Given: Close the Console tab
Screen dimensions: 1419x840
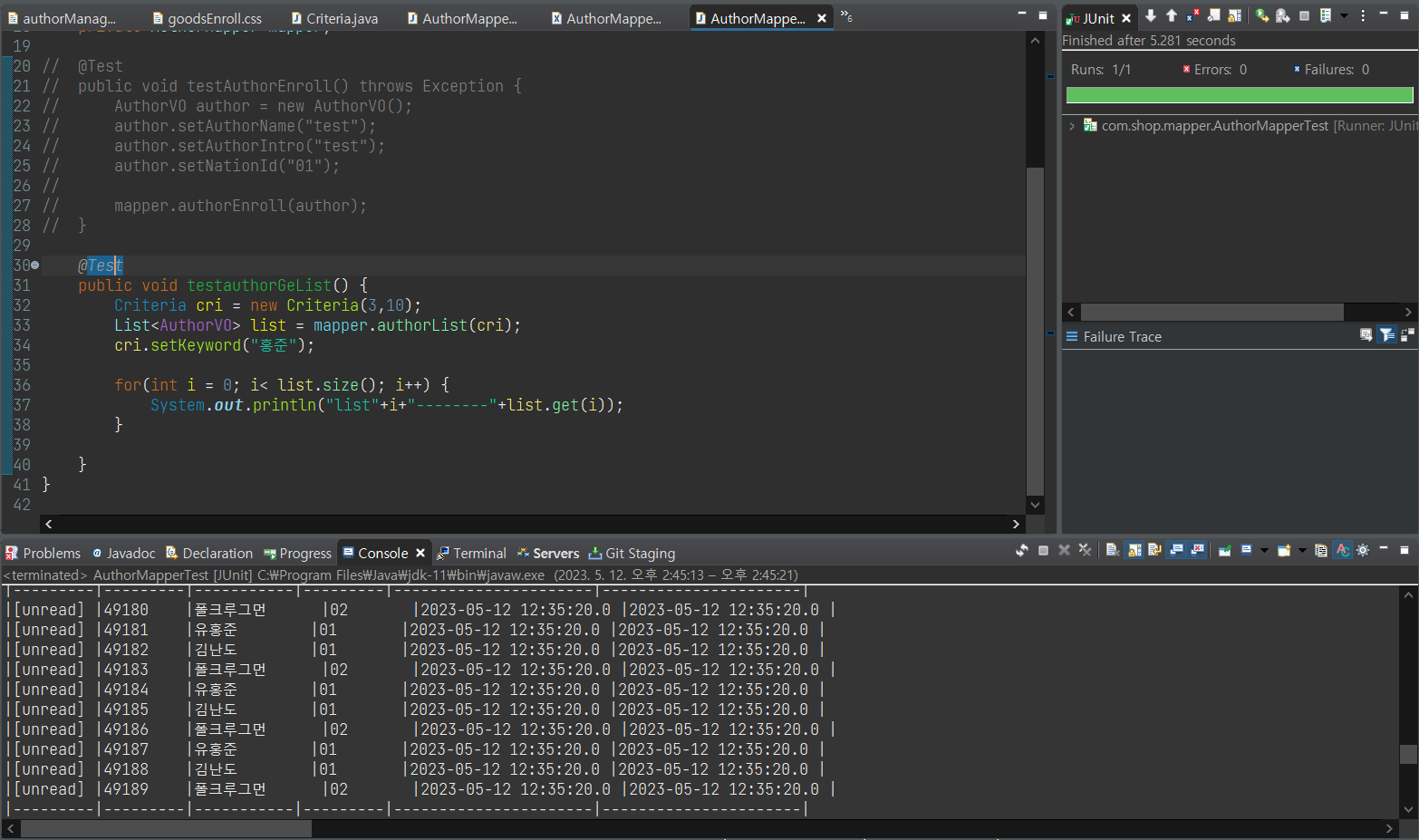Looking at the screenshot, I should (420, 553).
